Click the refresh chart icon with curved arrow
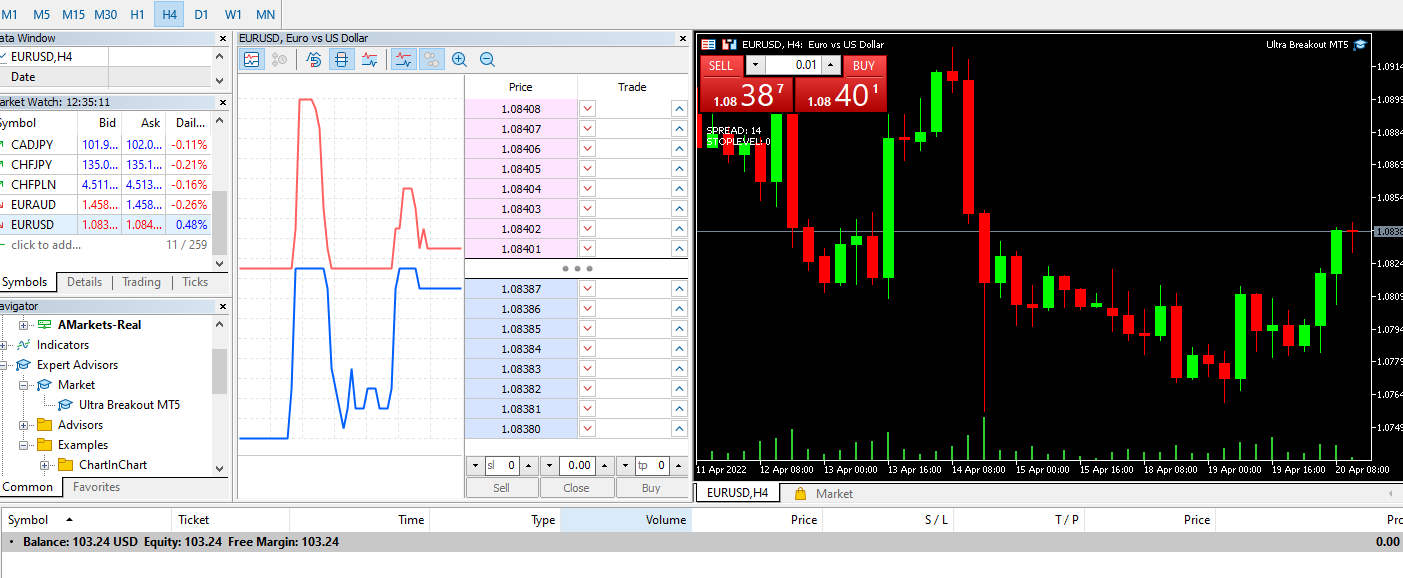The height and width of the screenshot is (578, 1403). tap(314, 59)
